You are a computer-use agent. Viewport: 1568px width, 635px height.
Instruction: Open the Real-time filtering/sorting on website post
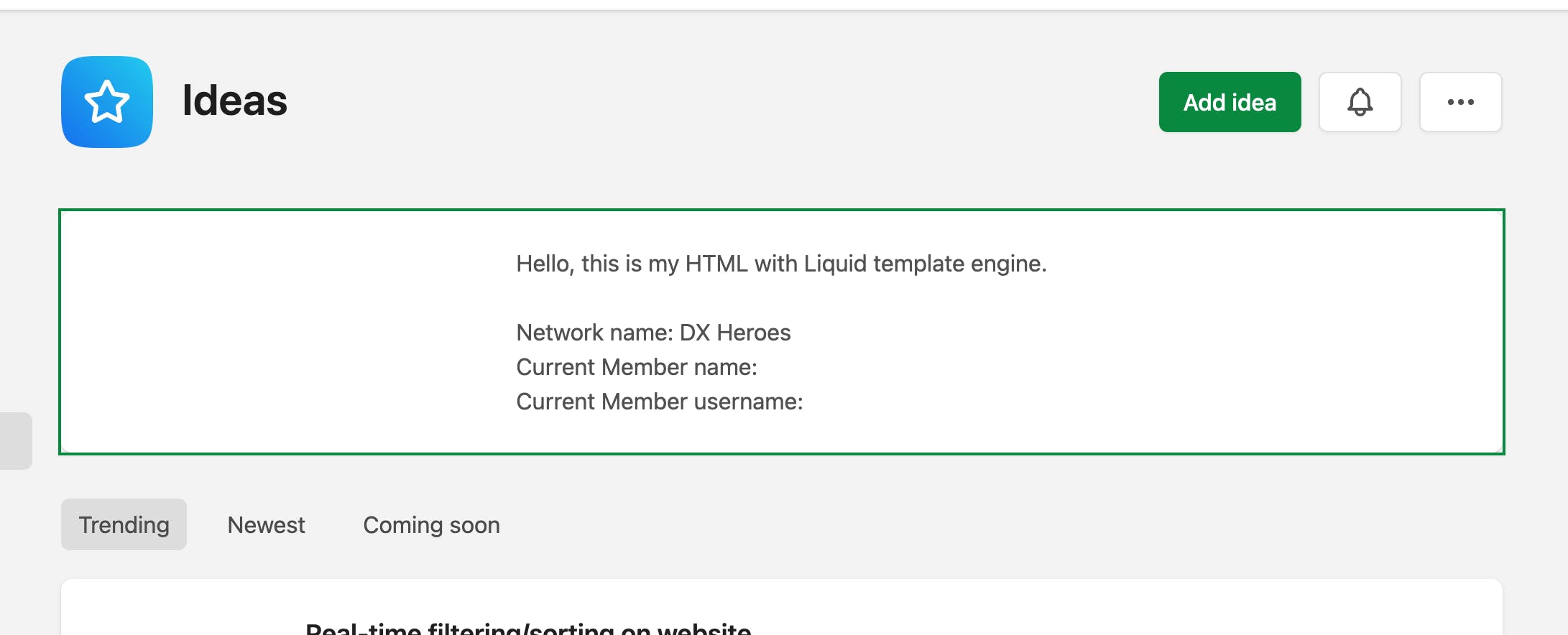tap(528, 628)
